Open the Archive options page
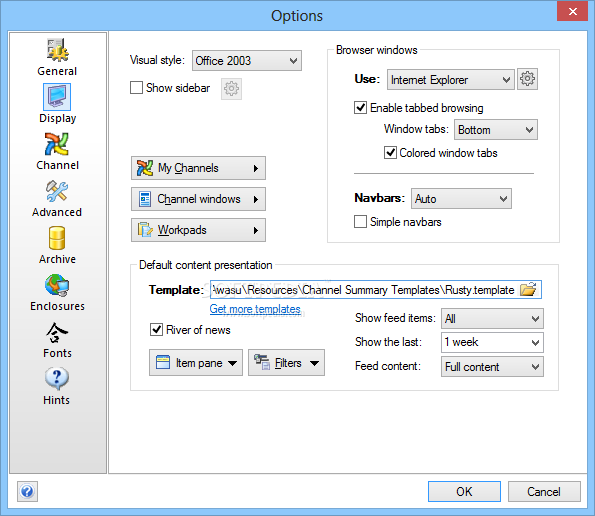This screenshot has width=595, height=516. click(57, 245)
